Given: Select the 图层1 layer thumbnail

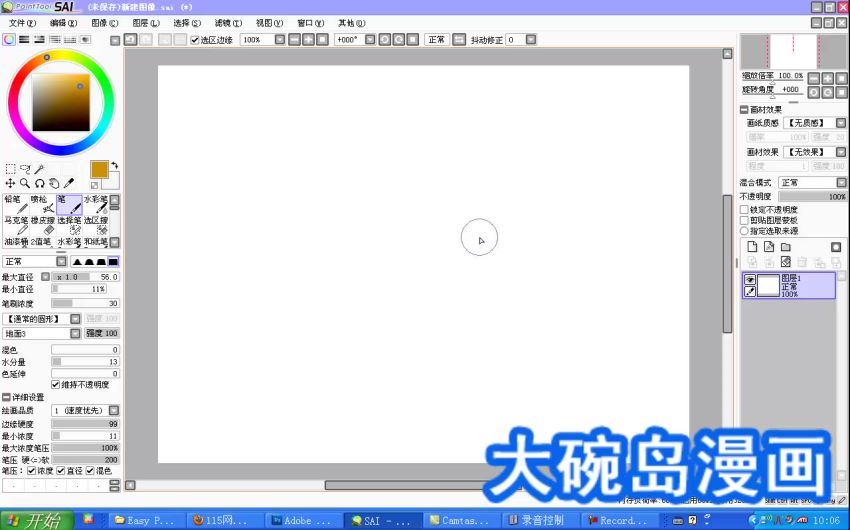Looking at the screenshot, I should 768,286.
